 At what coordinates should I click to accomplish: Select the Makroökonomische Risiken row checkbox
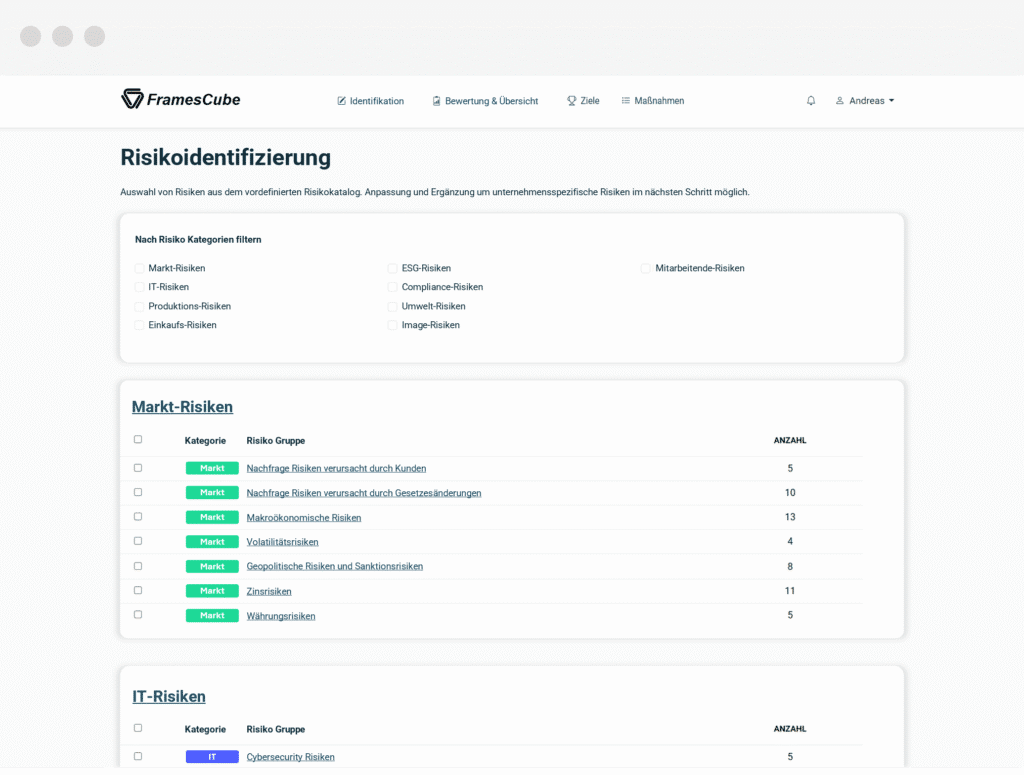pyautogui.click(x=138, y=516)
